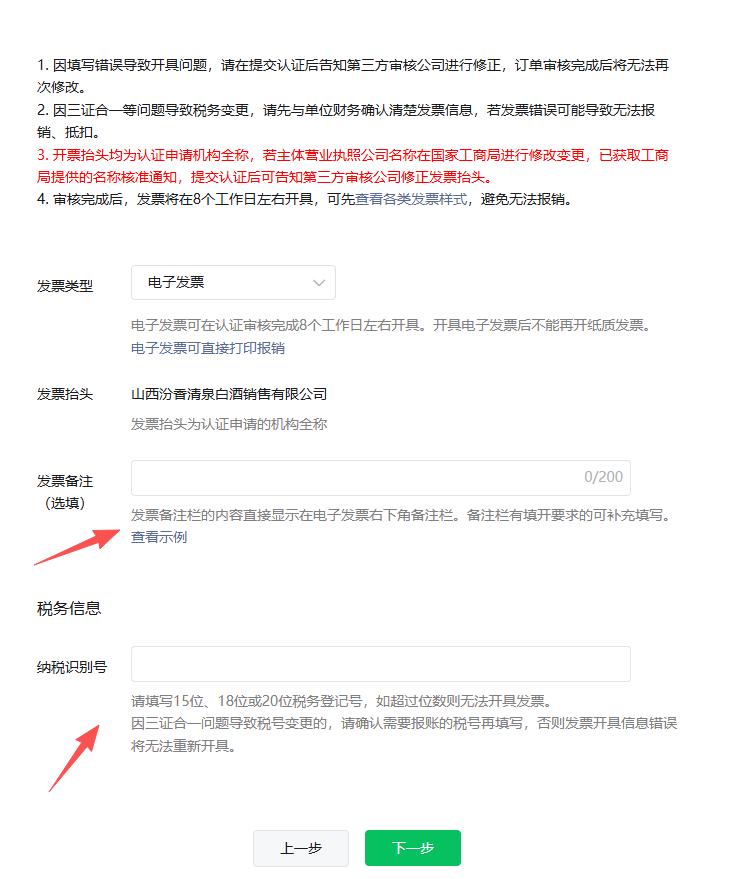Click the 0/200 character counter
Screen dimensions: 745x879
click(x=603, y=477)
